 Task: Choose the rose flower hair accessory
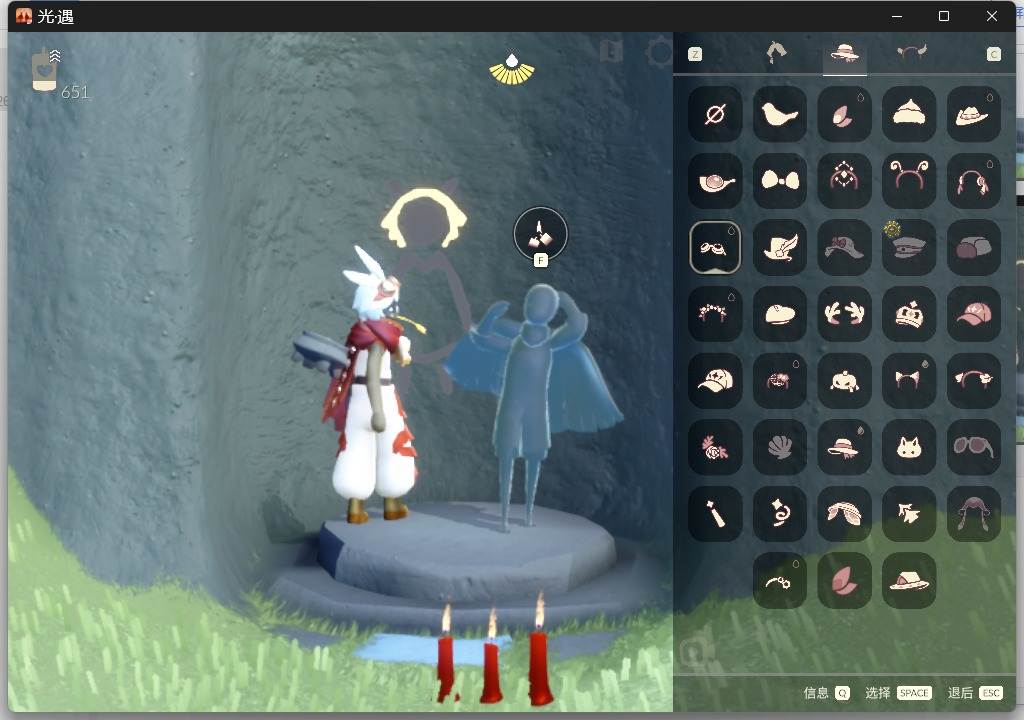click(715, 447)
